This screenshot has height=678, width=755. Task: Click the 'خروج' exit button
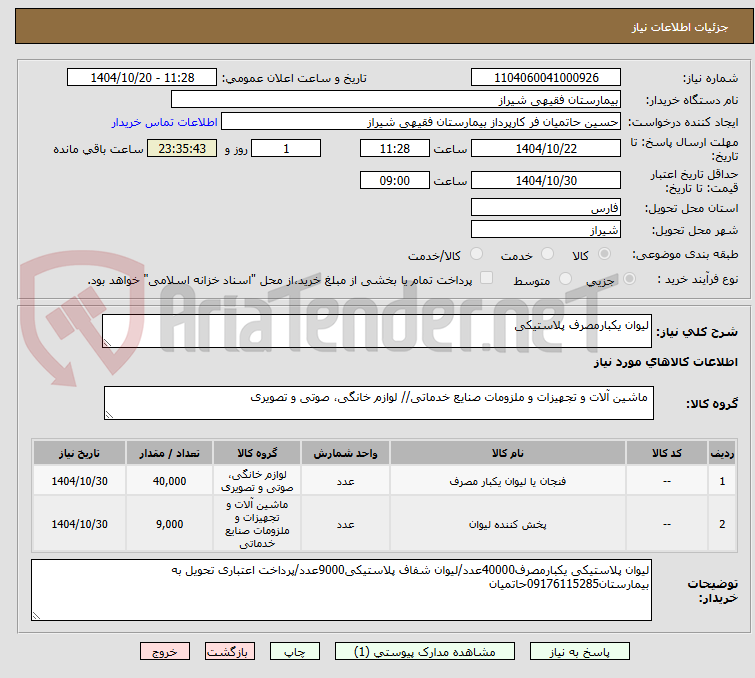coord(165,652)
